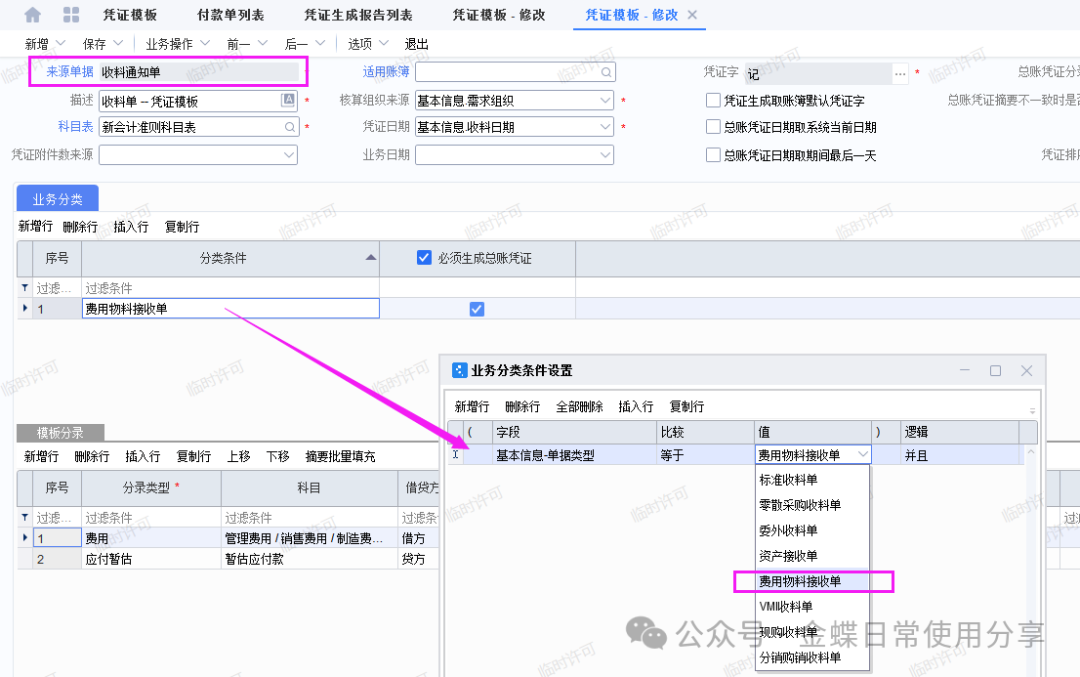Screen dimensions: 1080x677
Task: Open the 业务操作 menu
Action: click(x=177, y=44)
